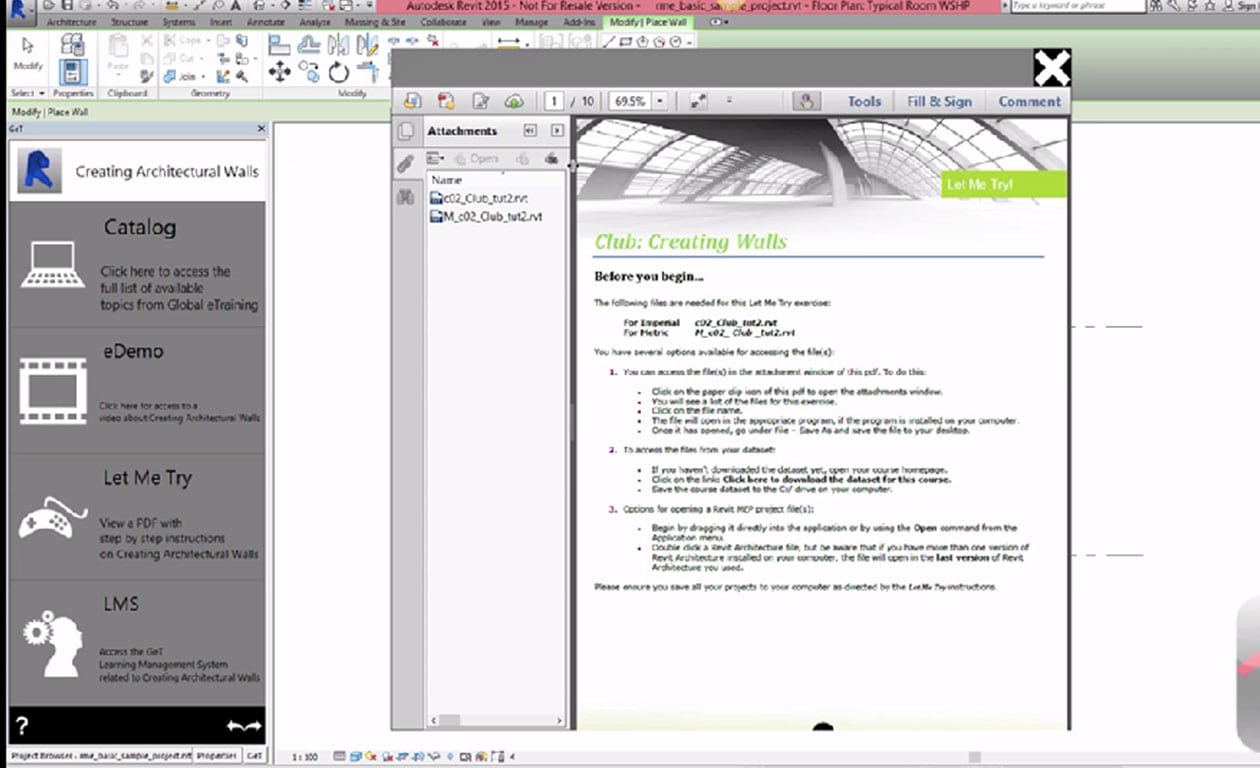
Task: Collapse the Attachments panel with left arrows
Action: coord(531,131)
